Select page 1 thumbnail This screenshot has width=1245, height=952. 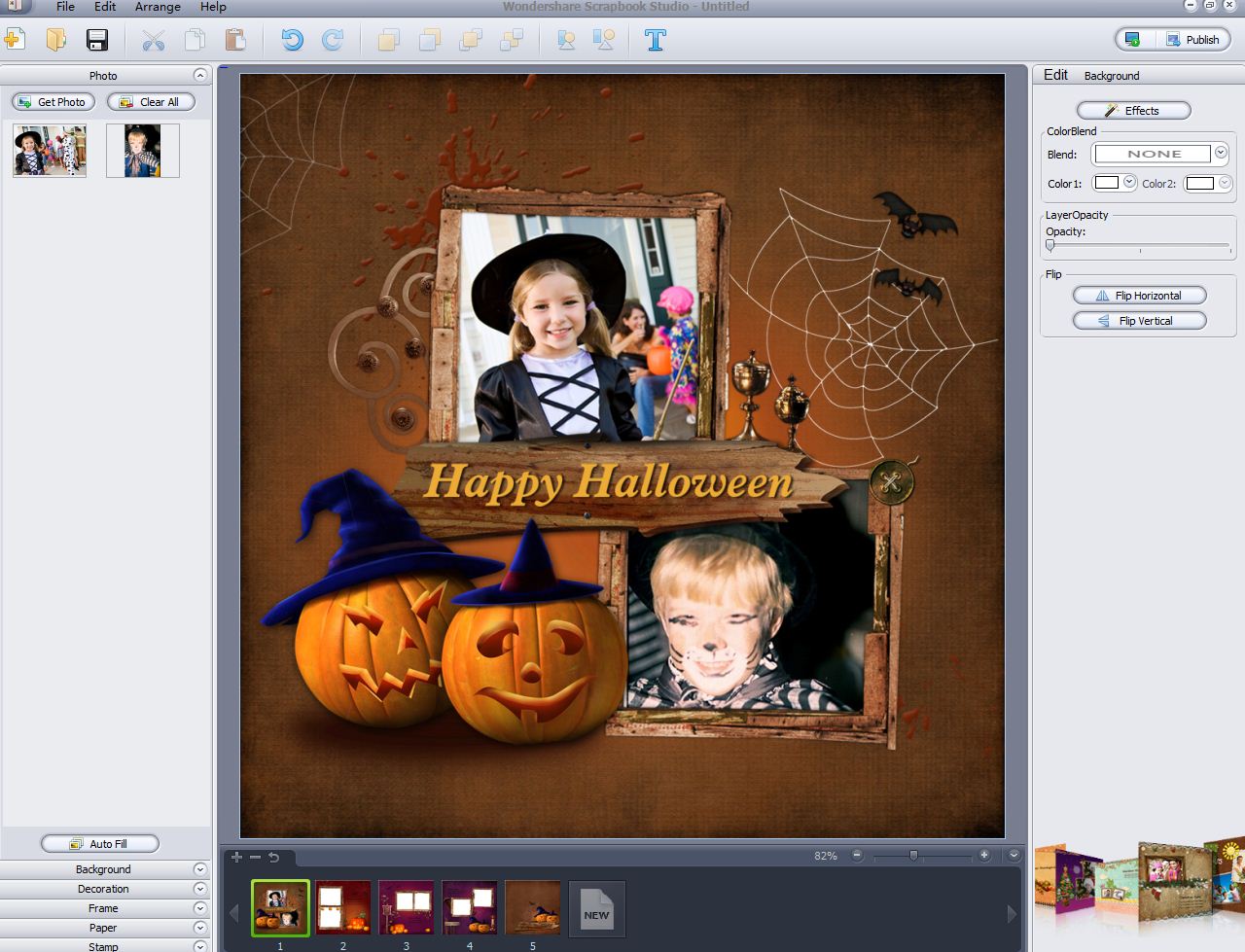pos(280,908)
